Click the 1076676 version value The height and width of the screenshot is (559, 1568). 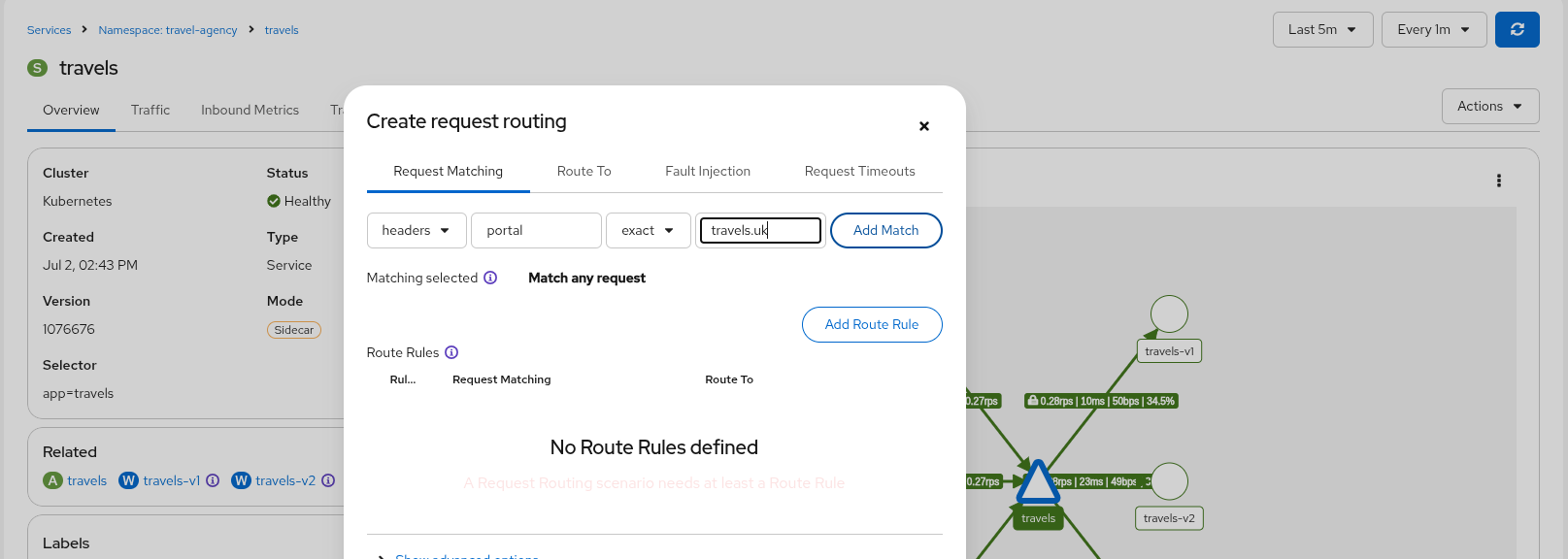[x=69, y=329]
